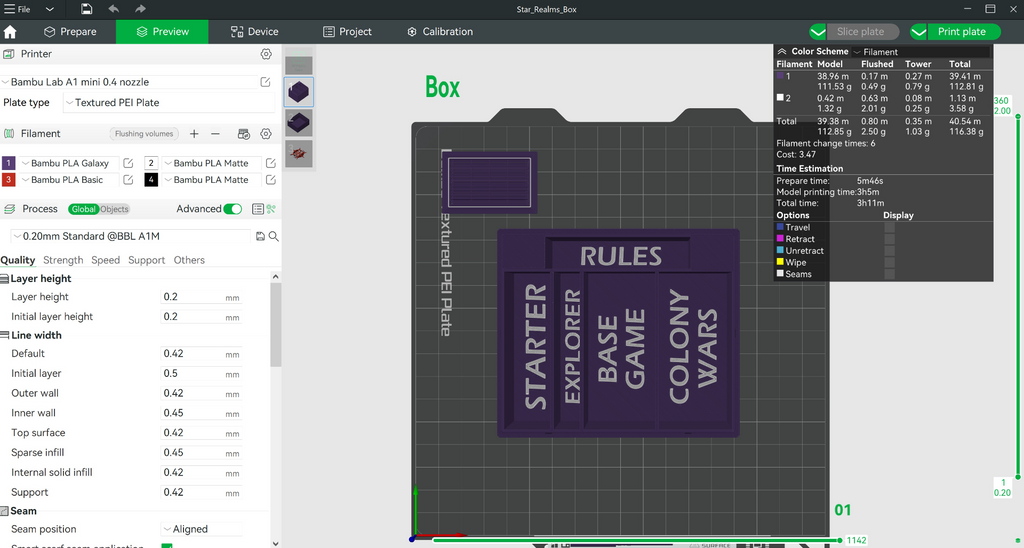Sync filaments from AMS icon
This screenshot has height=548, width=1024.
(x=244, y=134)
